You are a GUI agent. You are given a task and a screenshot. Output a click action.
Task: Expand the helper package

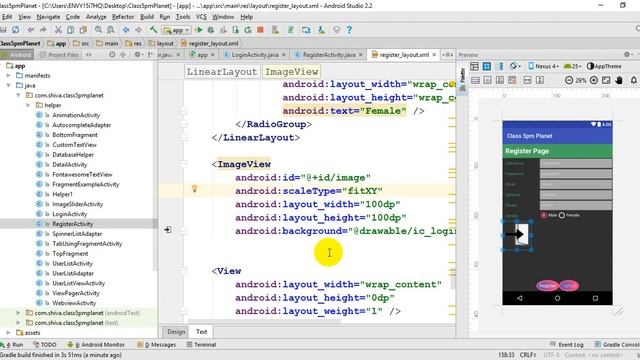pyautogui.click(x=28, y=105)
